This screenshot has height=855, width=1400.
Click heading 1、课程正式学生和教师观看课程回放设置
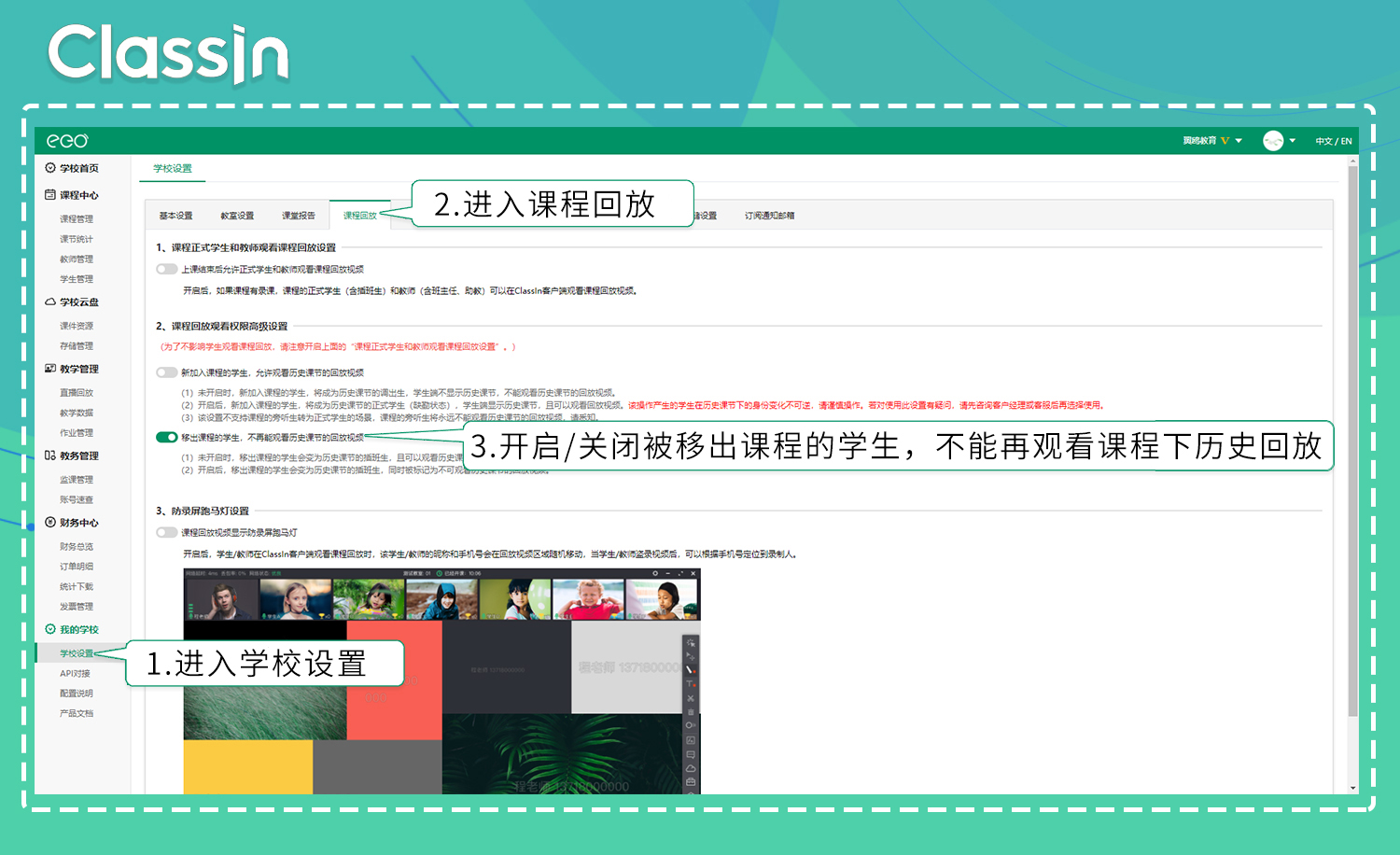245,247
